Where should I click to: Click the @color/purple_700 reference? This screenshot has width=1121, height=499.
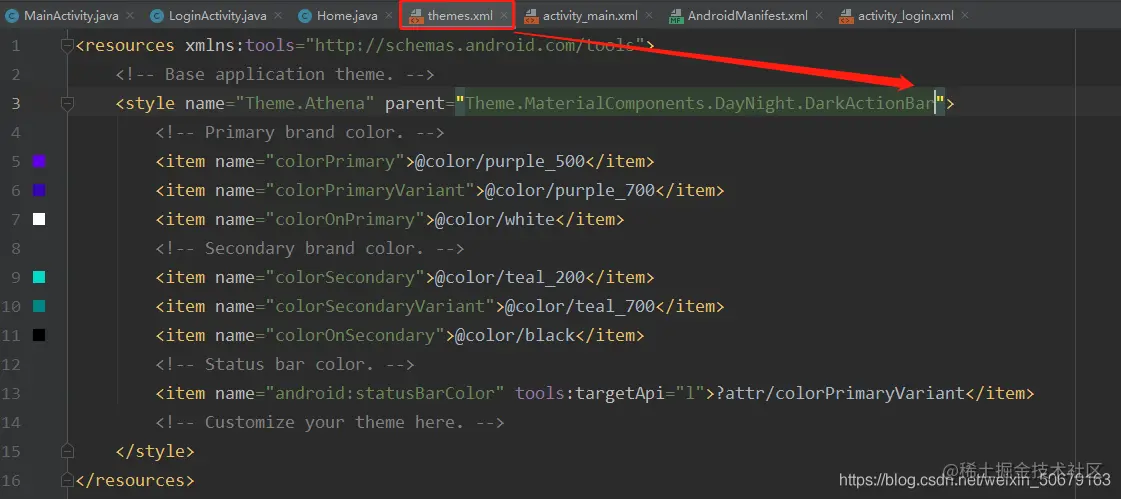coord(570,190)
